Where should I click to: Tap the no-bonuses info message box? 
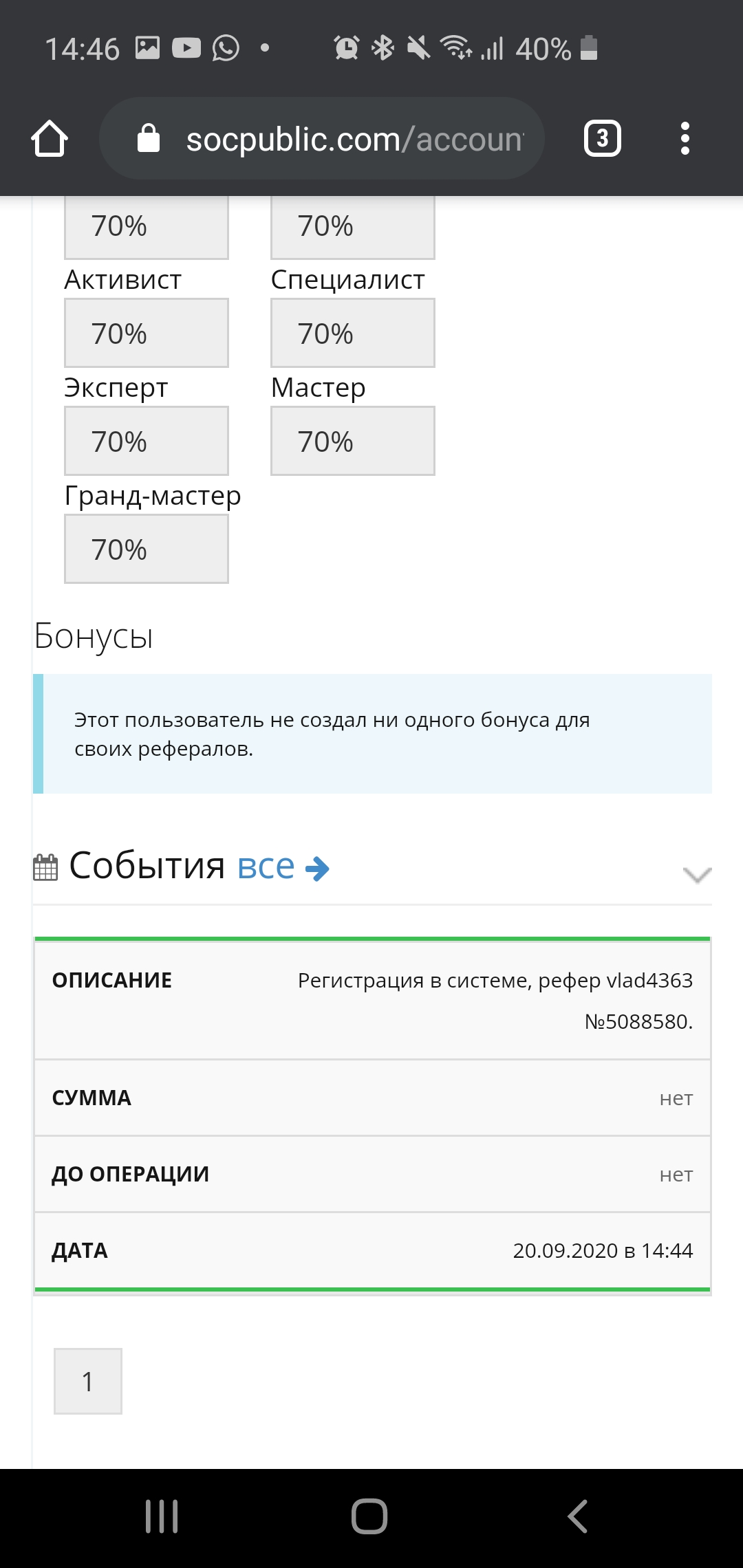click(372, 734)
